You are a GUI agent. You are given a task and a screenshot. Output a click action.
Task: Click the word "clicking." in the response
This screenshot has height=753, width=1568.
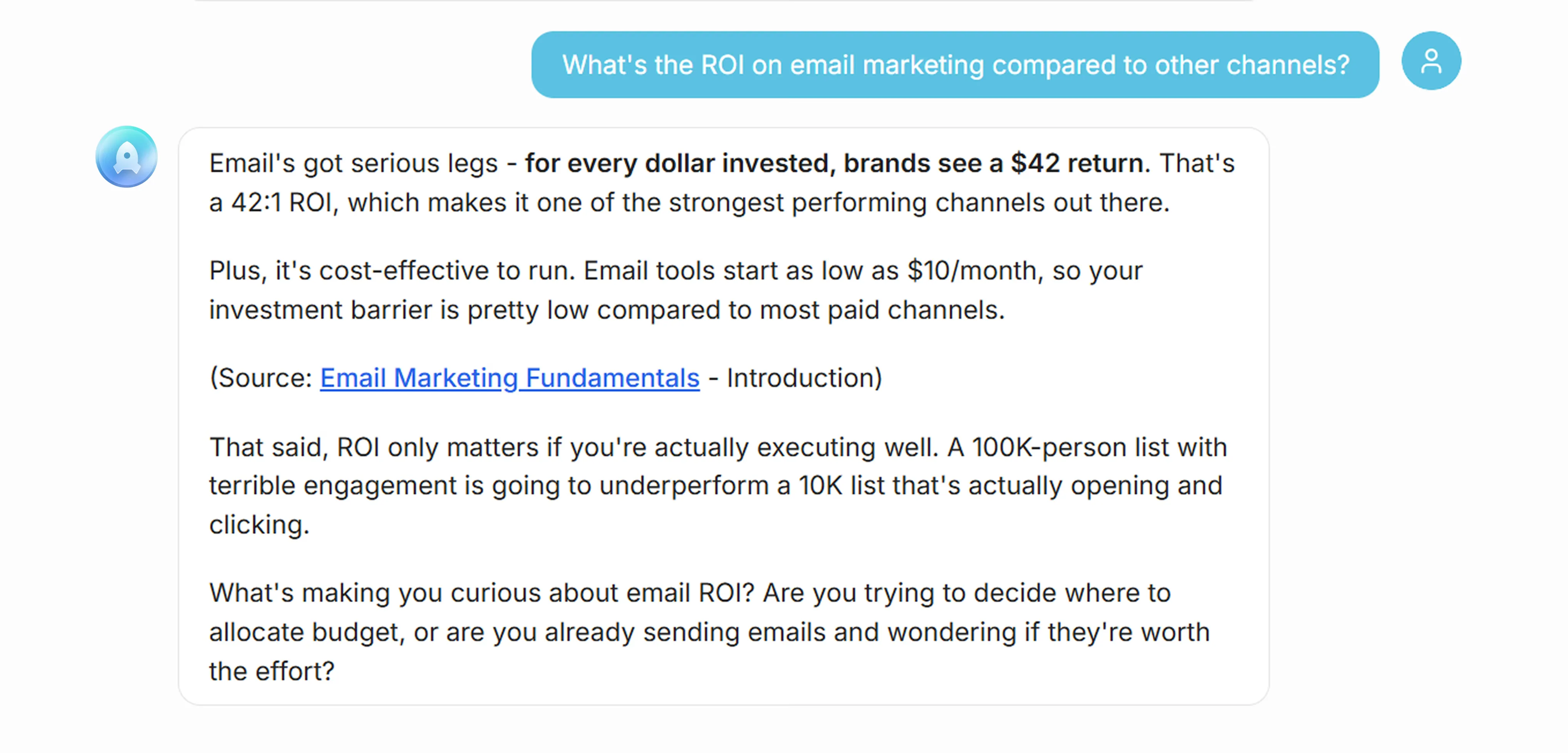coord(259,524)
